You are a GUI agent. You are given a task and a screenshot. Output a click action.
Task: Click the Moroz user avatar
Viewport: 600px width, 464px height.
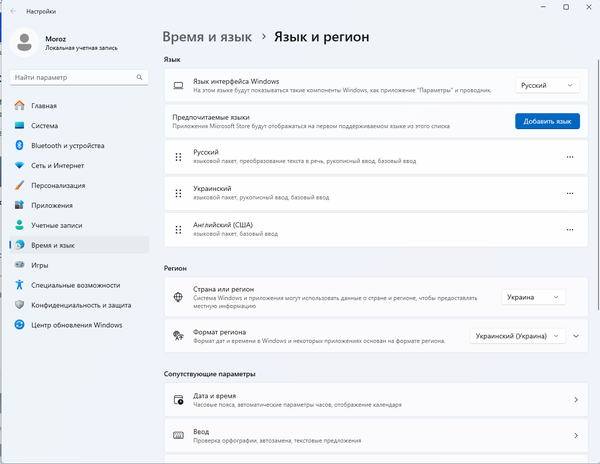click(24, 42)
